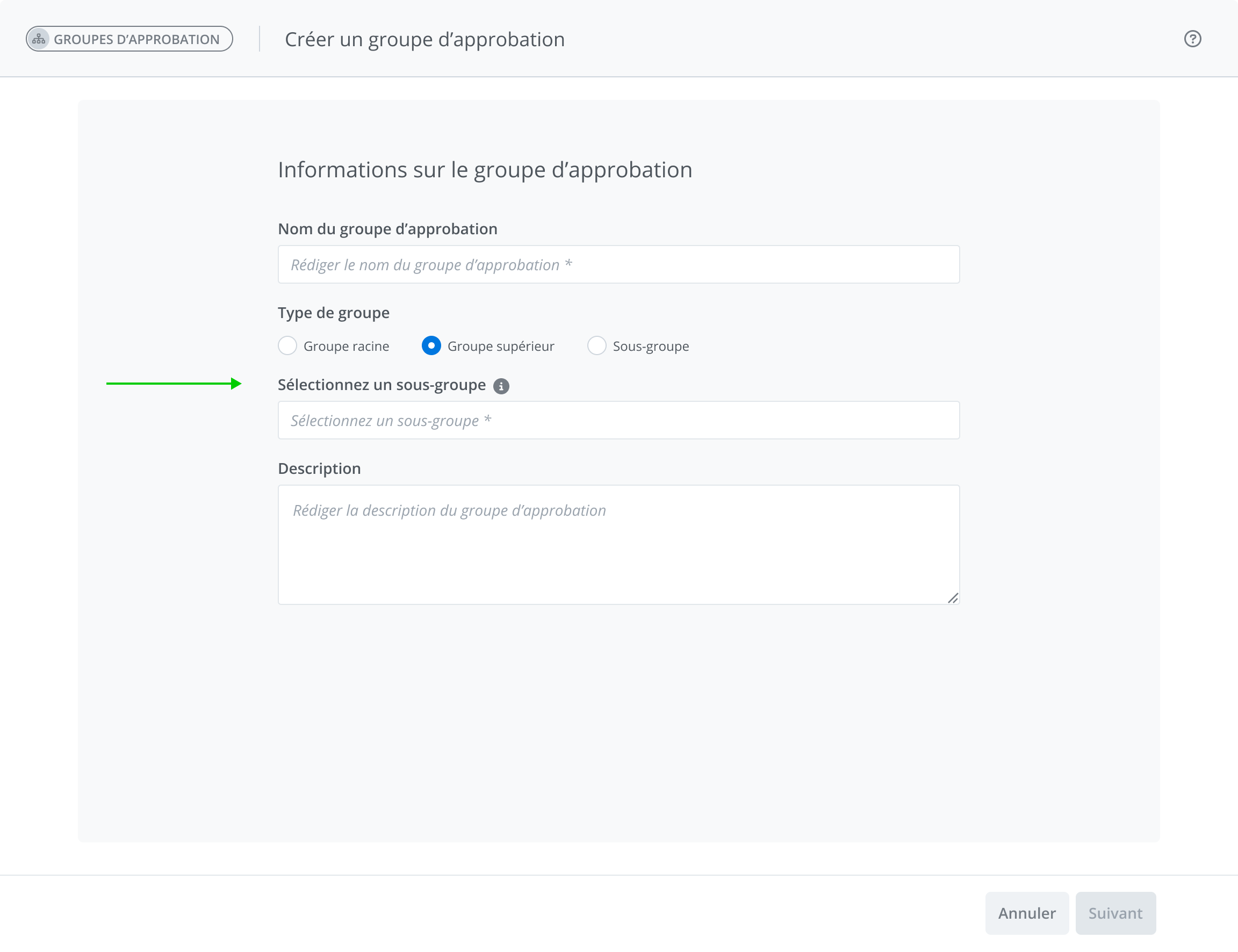Select the Groupe supérieur radio button
Screen dimensions: 1238x952
431,345
